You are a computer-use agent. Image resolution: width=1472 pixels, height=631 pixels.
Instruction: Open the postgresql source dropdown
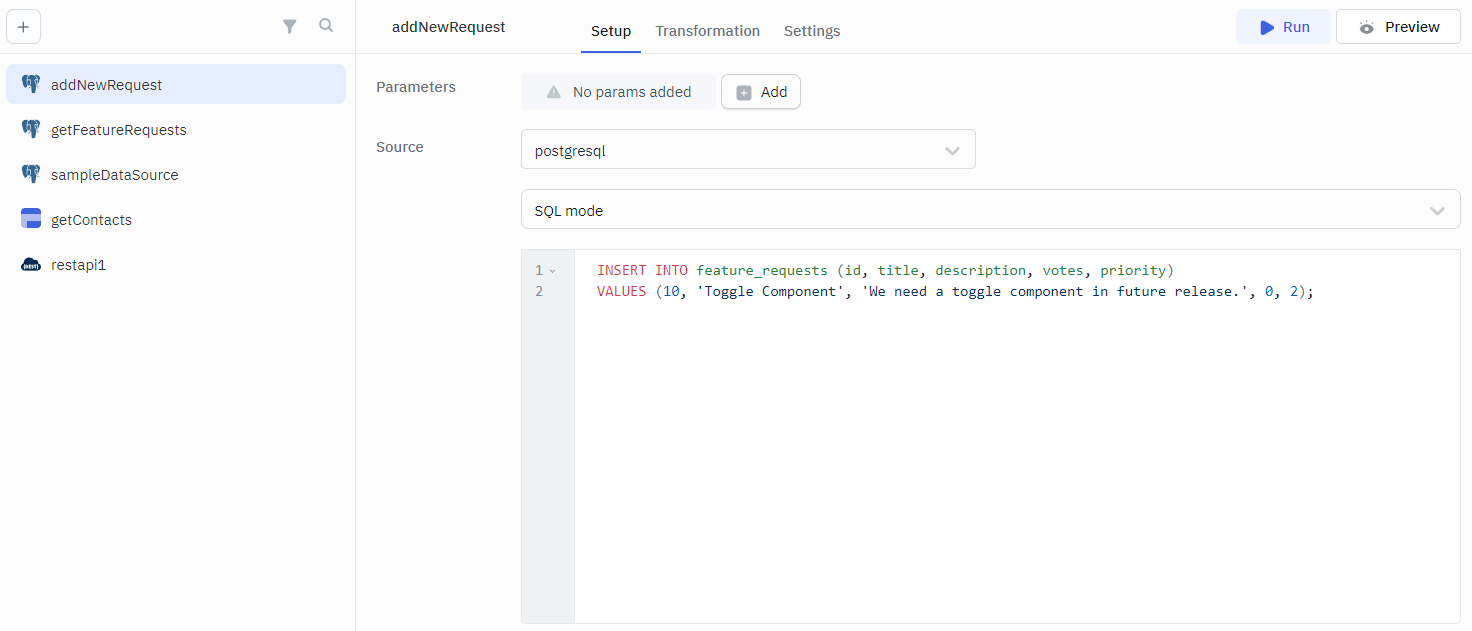(747, 151)
